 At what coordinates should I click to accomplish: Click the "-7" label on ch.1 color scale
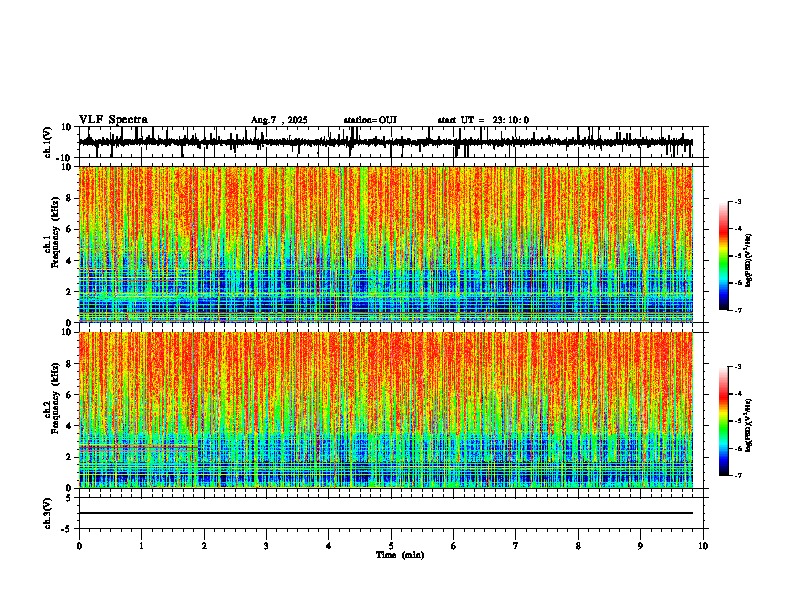click(x=737, y=310)
